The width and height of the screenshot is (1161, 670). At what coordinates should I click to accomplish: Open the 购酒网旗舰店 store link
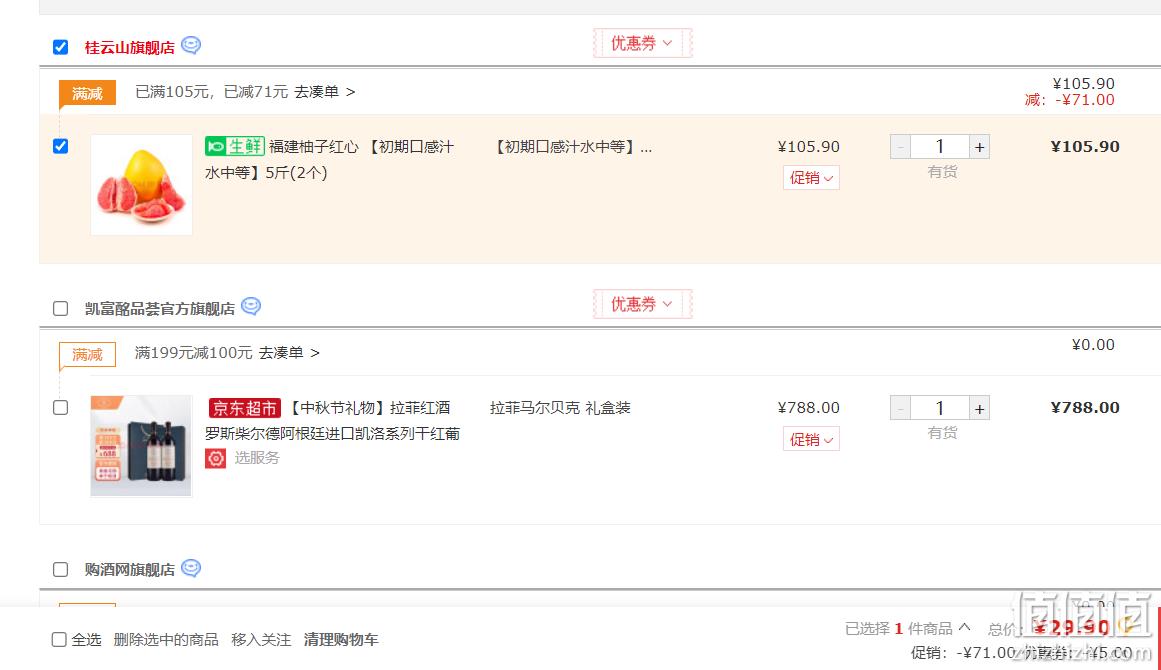[130, 569]
